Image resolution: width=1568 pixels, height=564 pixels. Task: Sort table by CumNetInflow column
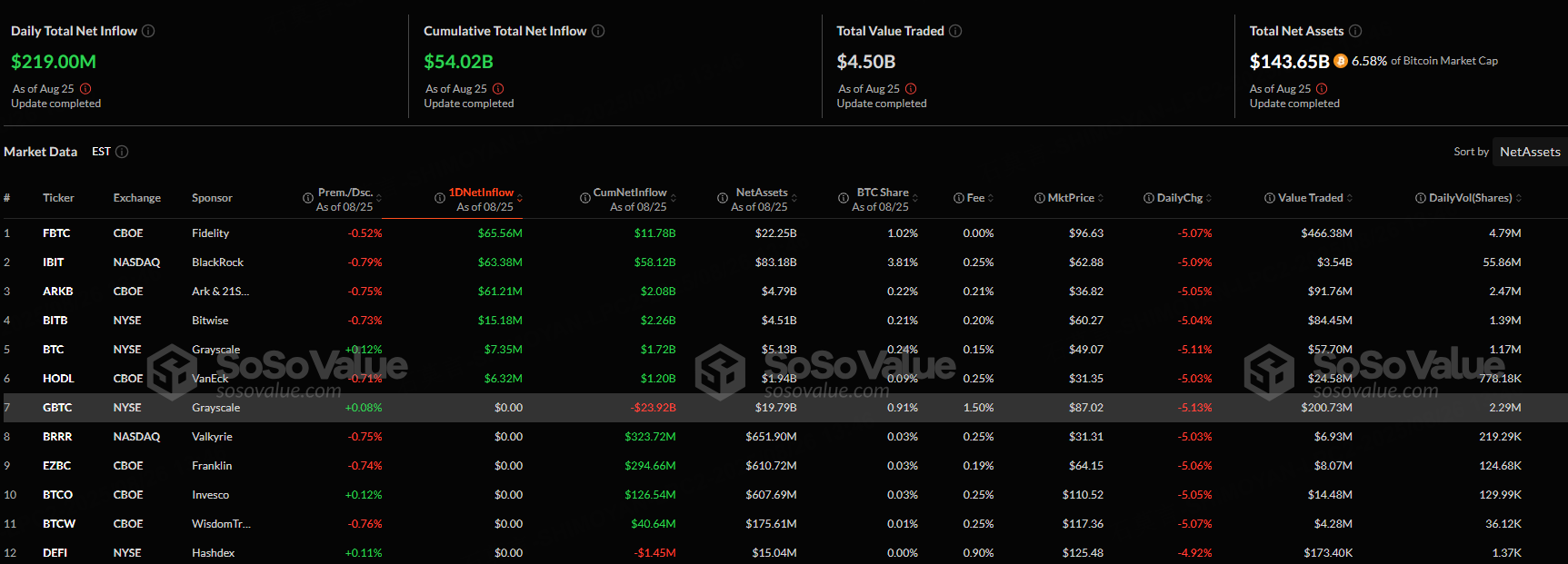pos(630,193)
